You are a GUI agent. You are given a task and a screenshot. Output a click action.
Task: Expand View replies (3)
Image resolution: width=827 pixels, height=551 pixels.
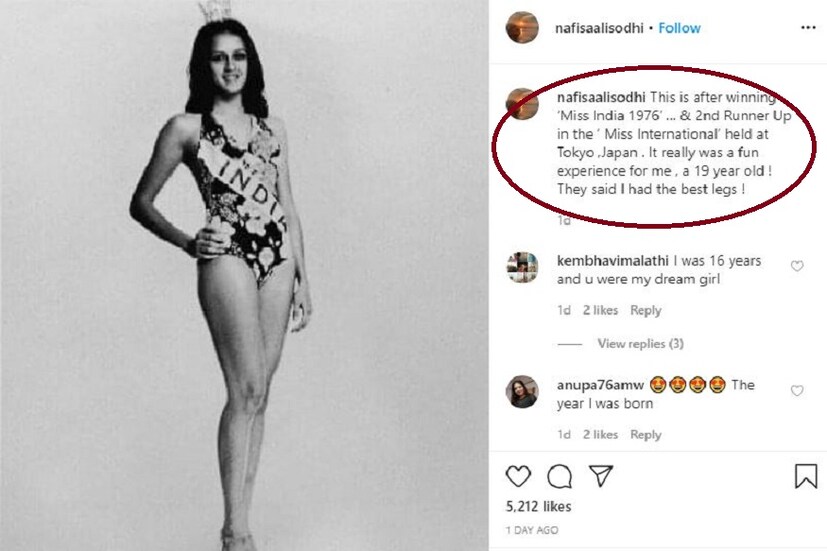point(640,344)
